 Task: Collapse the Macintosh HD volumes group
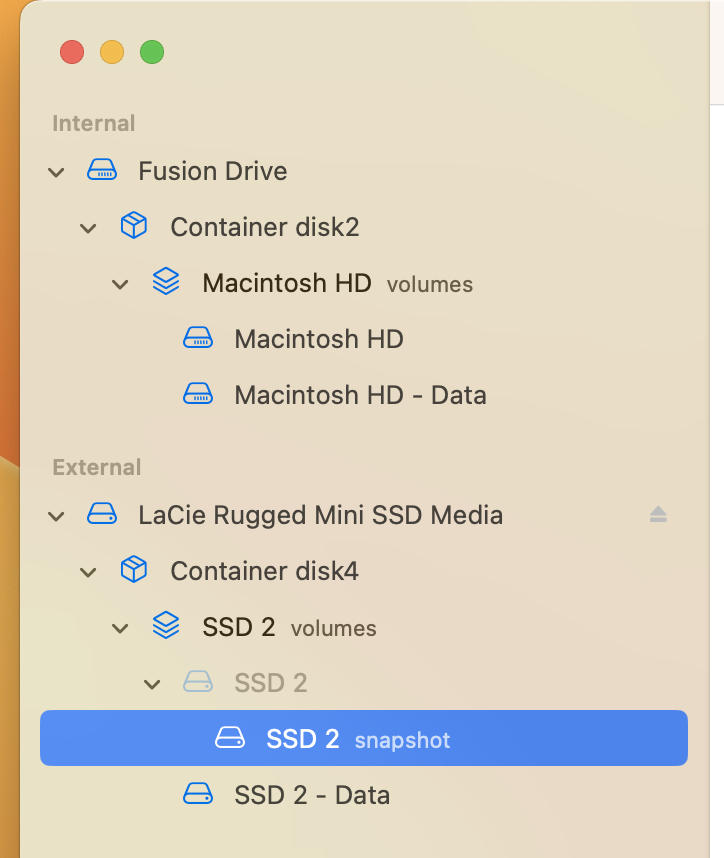point(121,284)
